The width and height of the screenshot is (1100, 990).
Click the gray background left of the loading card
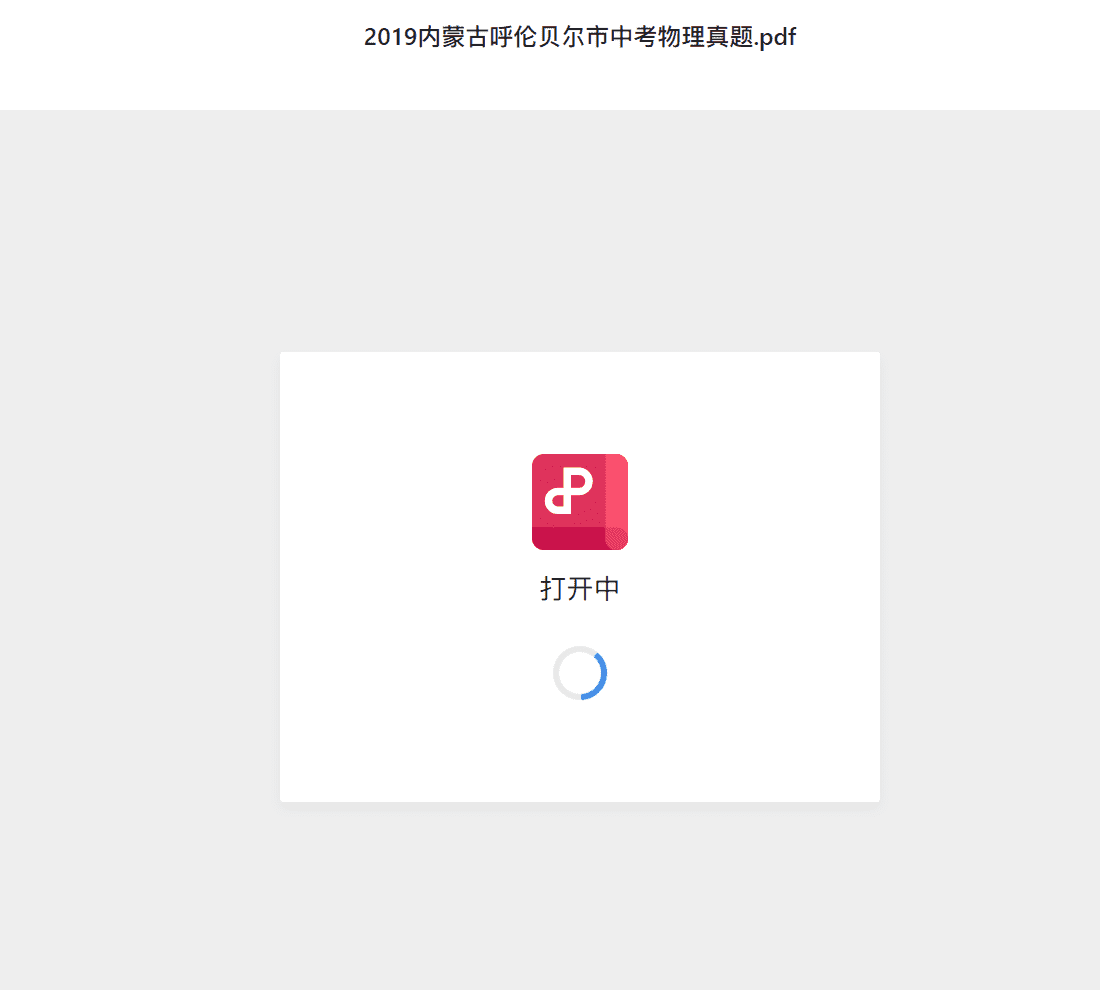click(140, 575)
